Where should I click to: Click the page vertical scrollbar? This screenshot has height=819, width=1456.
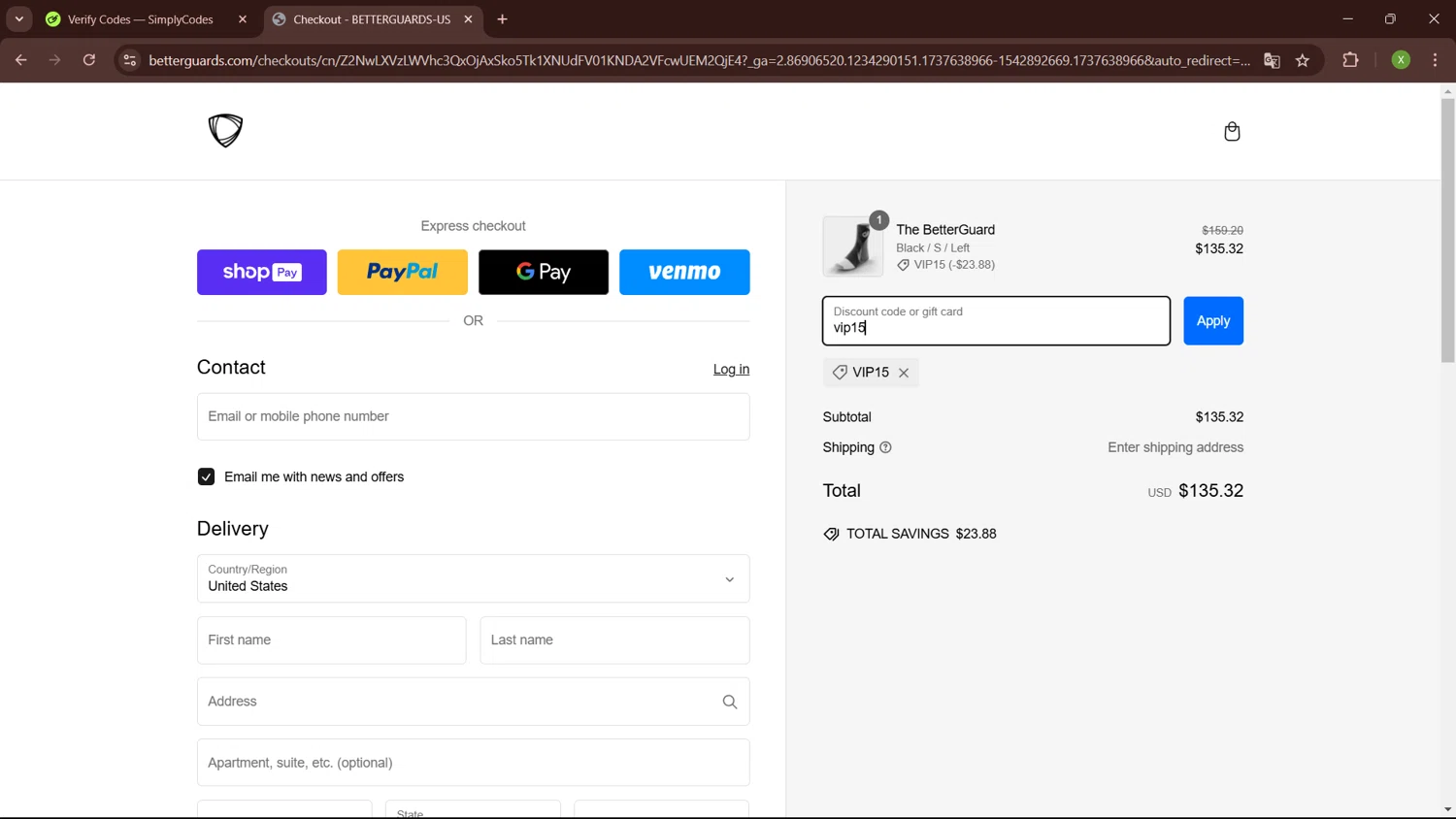pyautogui.click(x=1447, y=231)
